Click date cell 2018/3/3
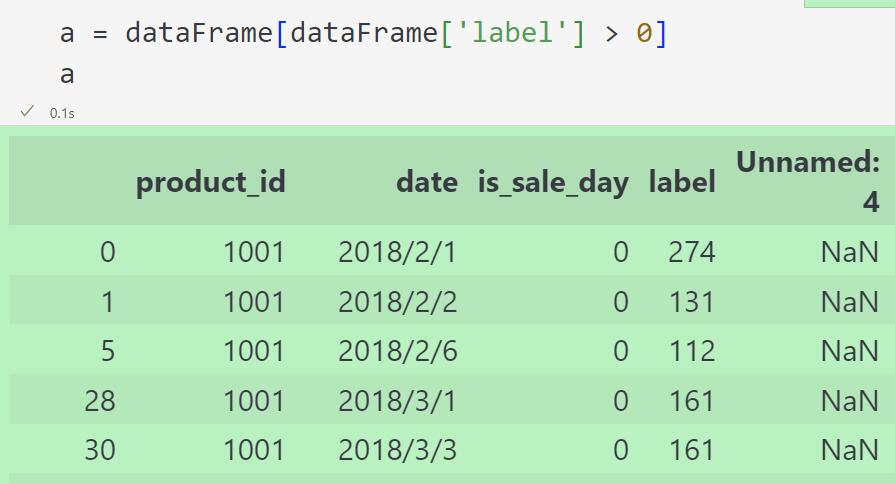 398,450
